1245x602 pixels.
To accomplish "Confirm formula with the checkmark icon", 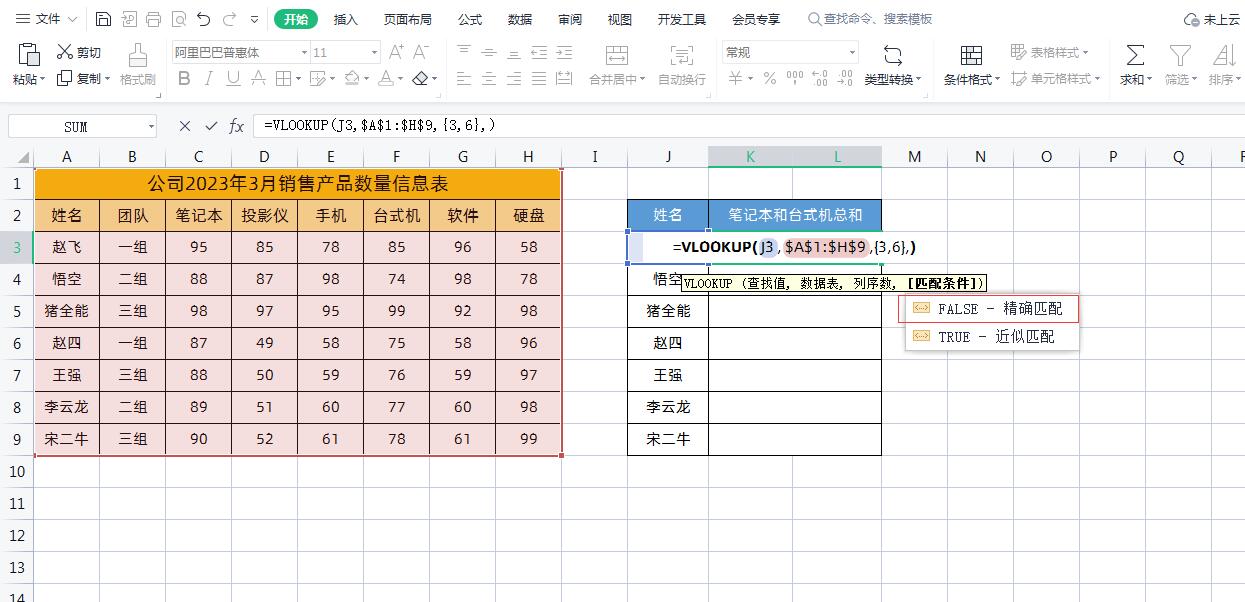I will (x=211, y=126).
